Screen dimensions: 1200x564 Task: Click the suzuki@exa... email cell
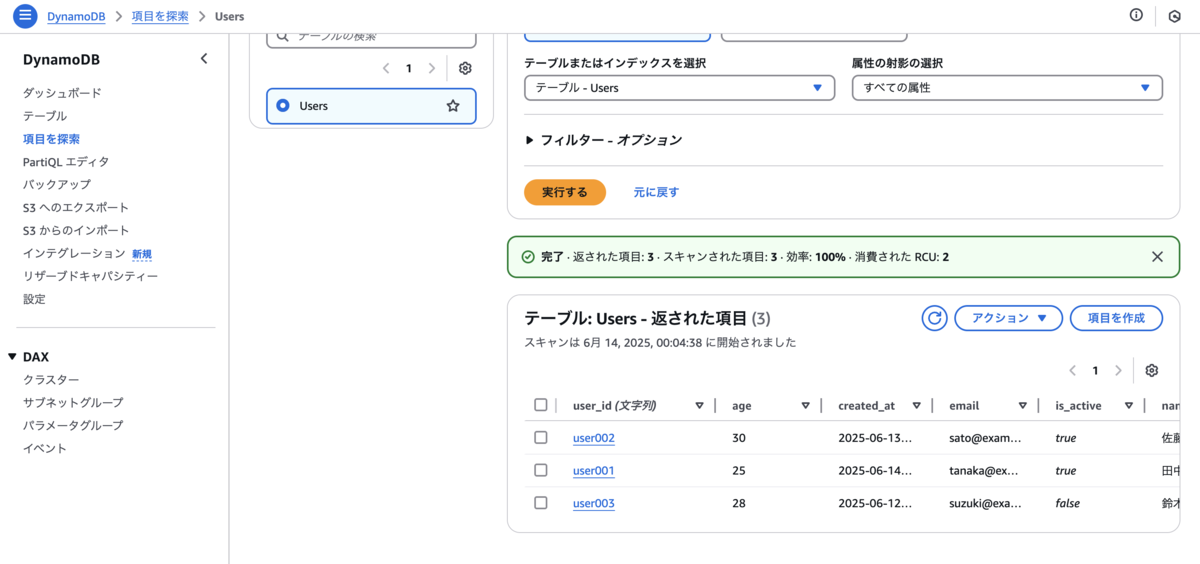coord(985,504)
